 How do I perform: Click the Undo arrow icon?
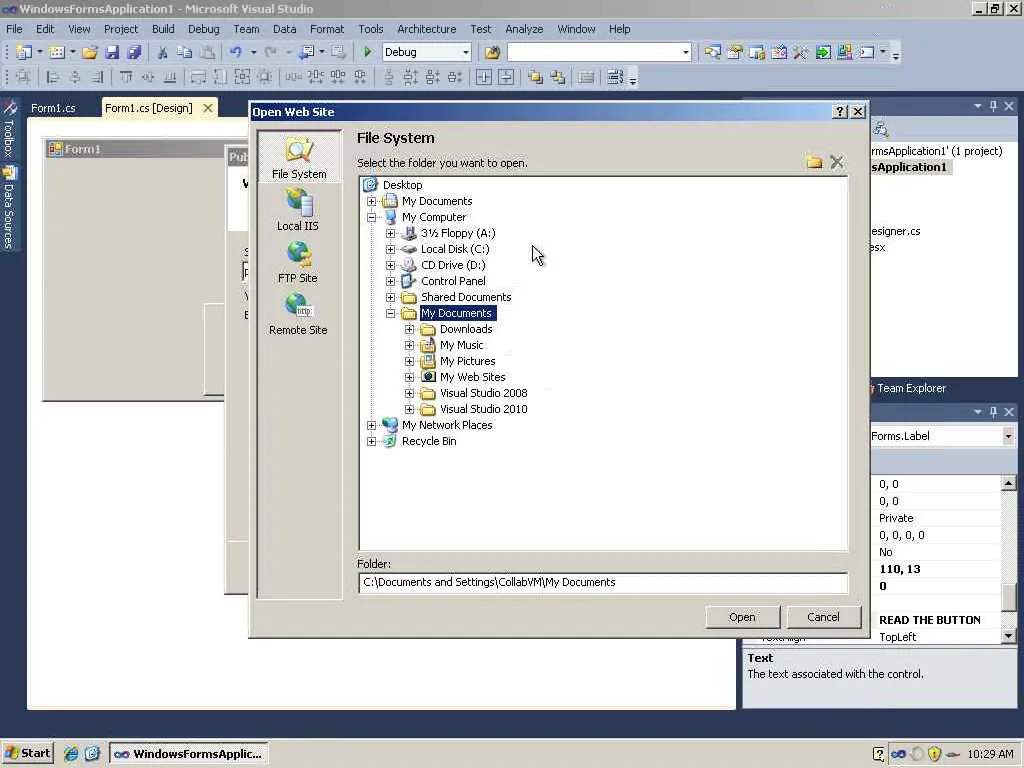click(236, 52)
